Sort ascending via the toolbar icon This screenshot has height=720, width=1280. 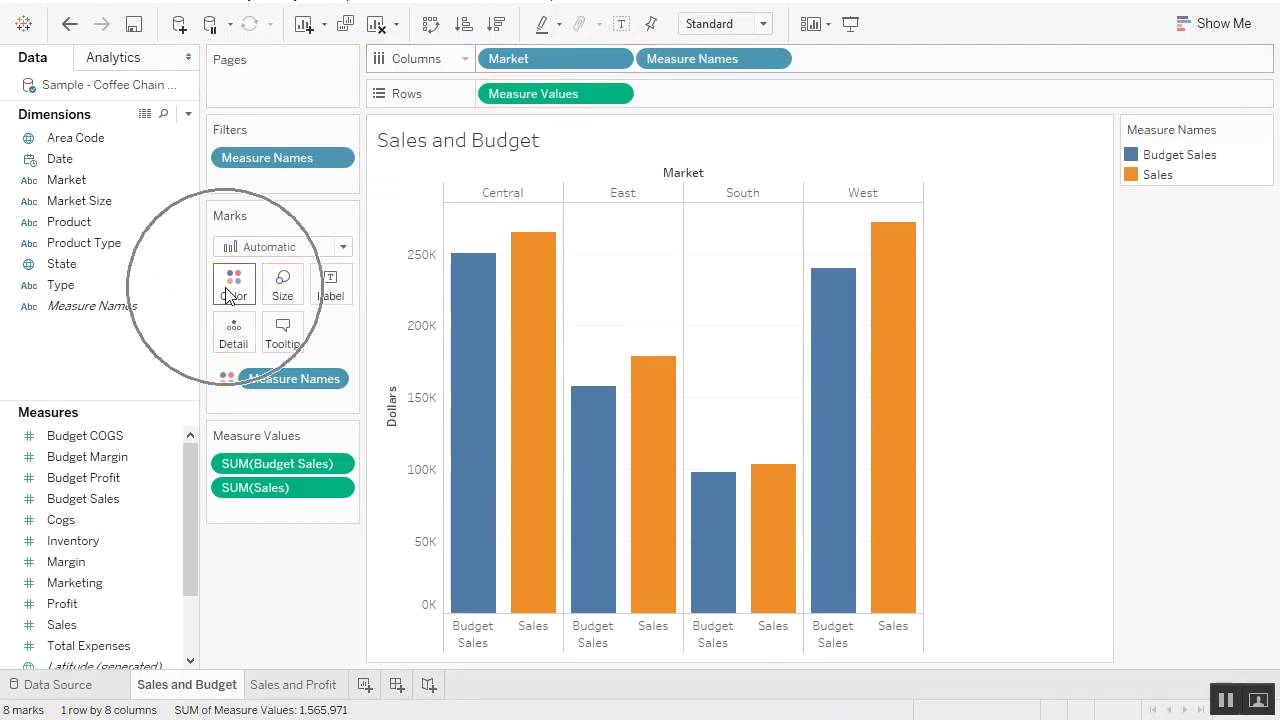pyautogui.click(x=464, y=24)
